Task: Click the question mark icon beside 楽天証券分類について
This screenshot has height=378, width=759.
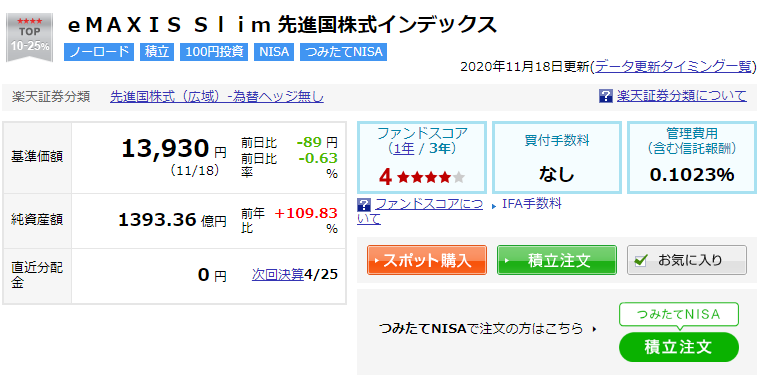Action: (x=606, y=96)
